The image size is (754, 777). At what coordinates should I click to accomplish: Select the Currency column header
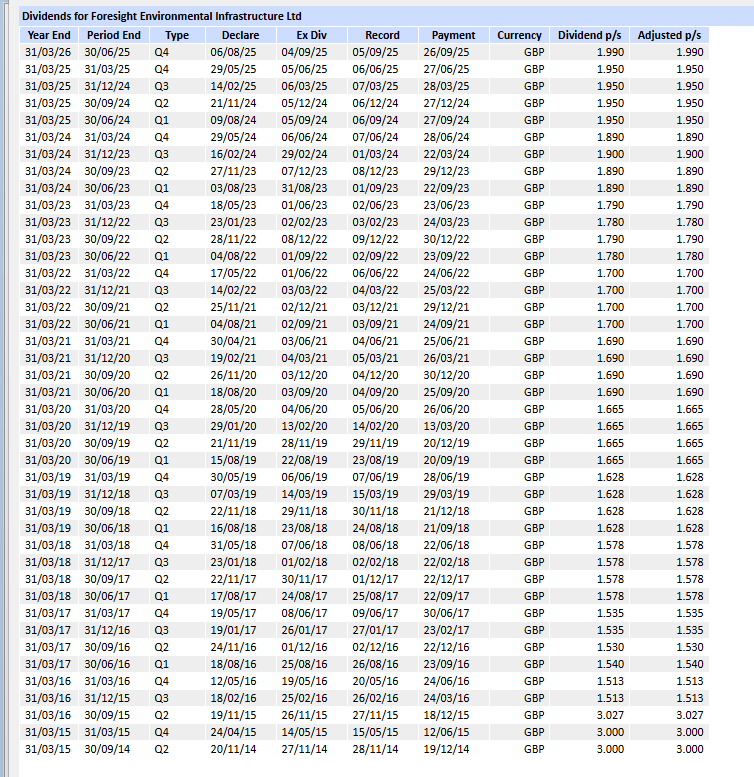519,35
